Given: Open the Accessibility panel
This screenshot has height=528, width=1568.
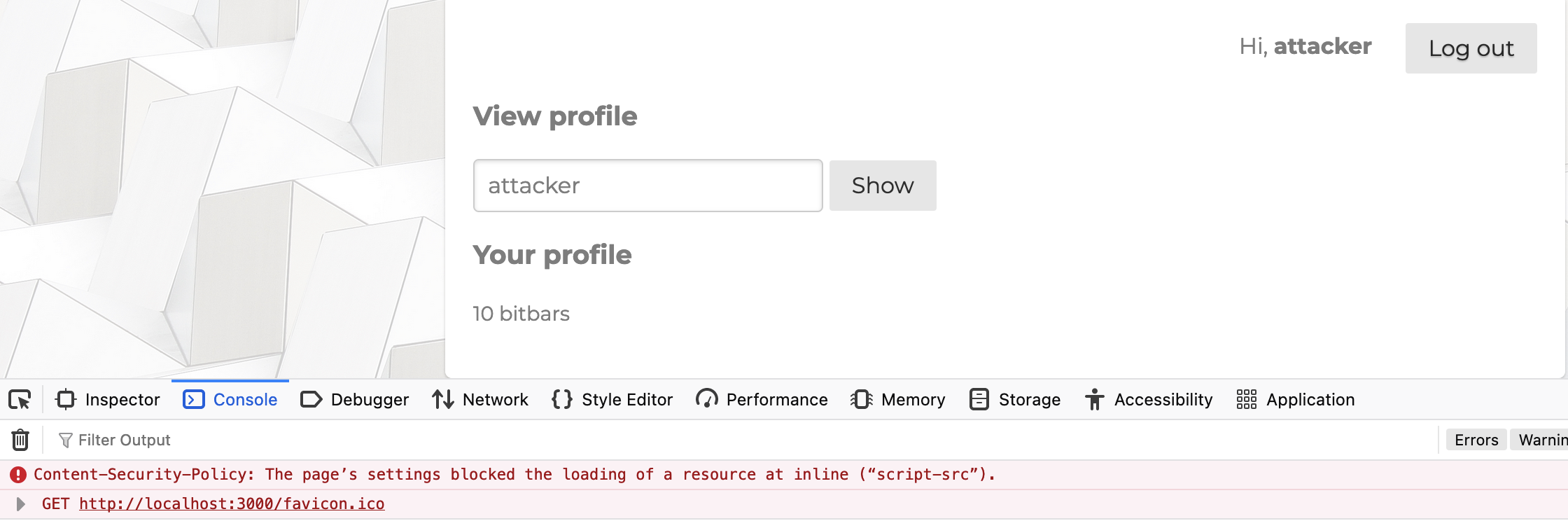Looking at the screenshot, I should coord(1149,400).
